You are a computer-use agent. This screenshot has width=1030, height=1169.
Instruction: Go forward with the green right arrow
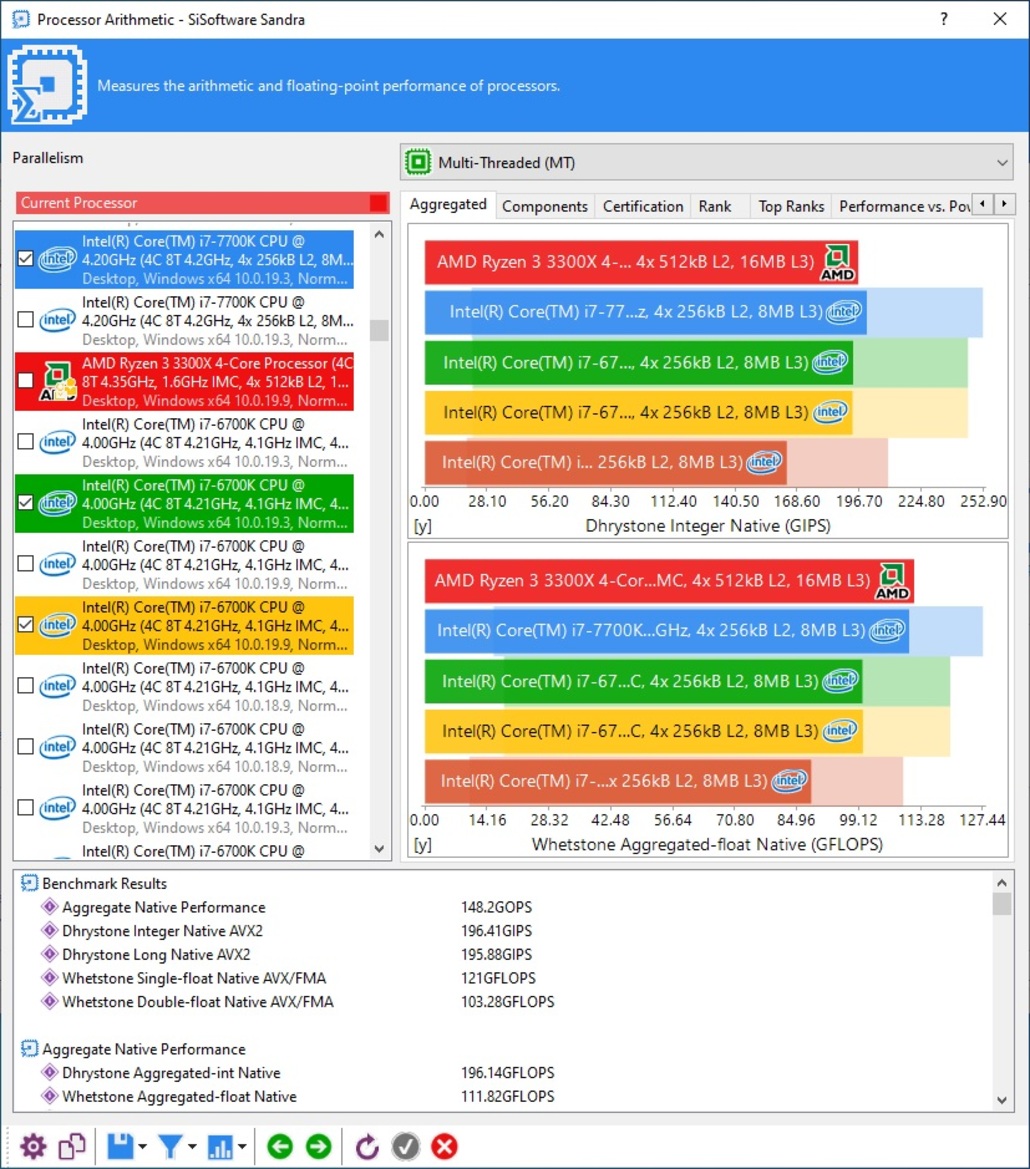[x=318, y=1146]
